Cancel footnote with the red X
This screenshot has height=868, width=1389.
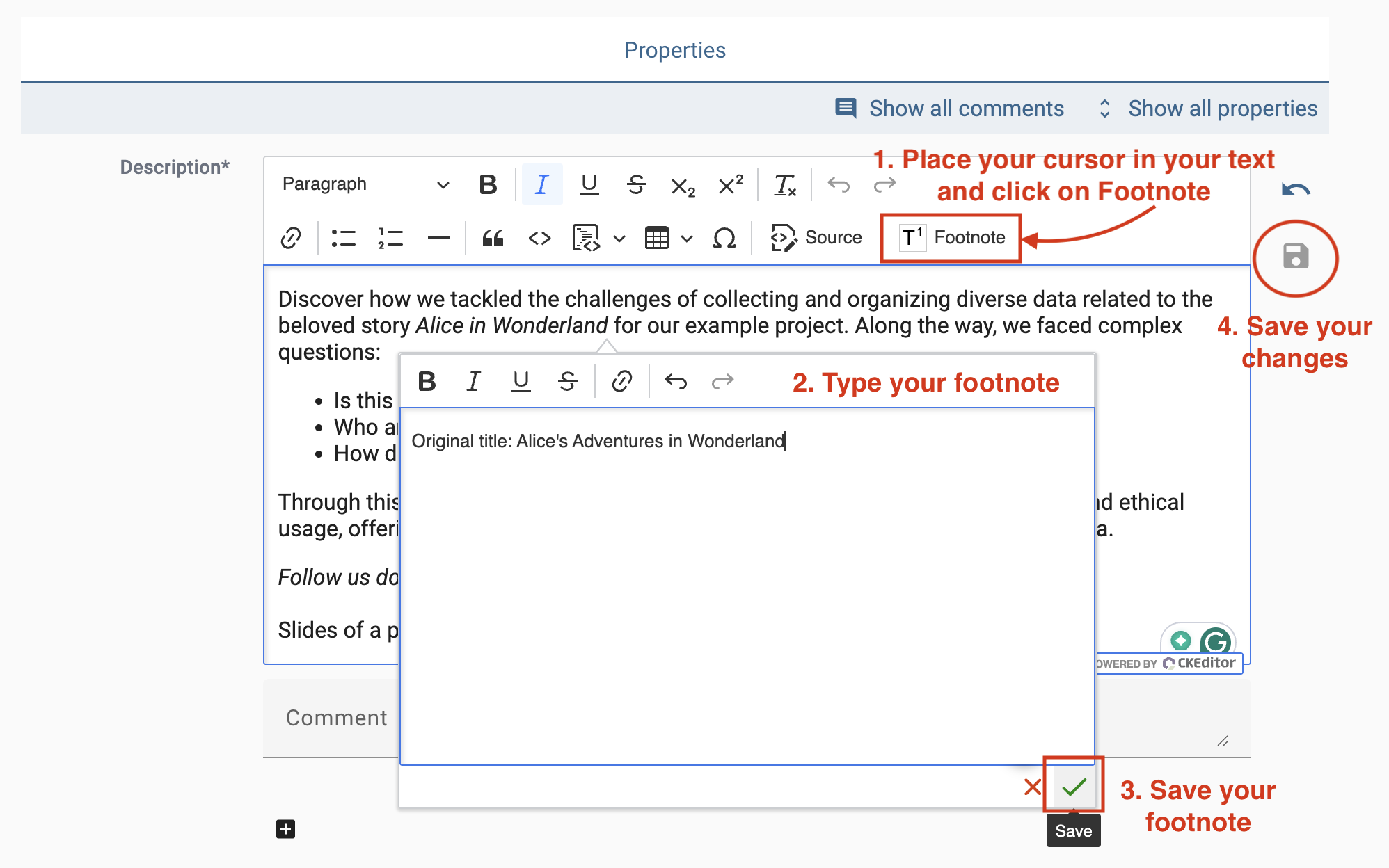(1033, 787)
